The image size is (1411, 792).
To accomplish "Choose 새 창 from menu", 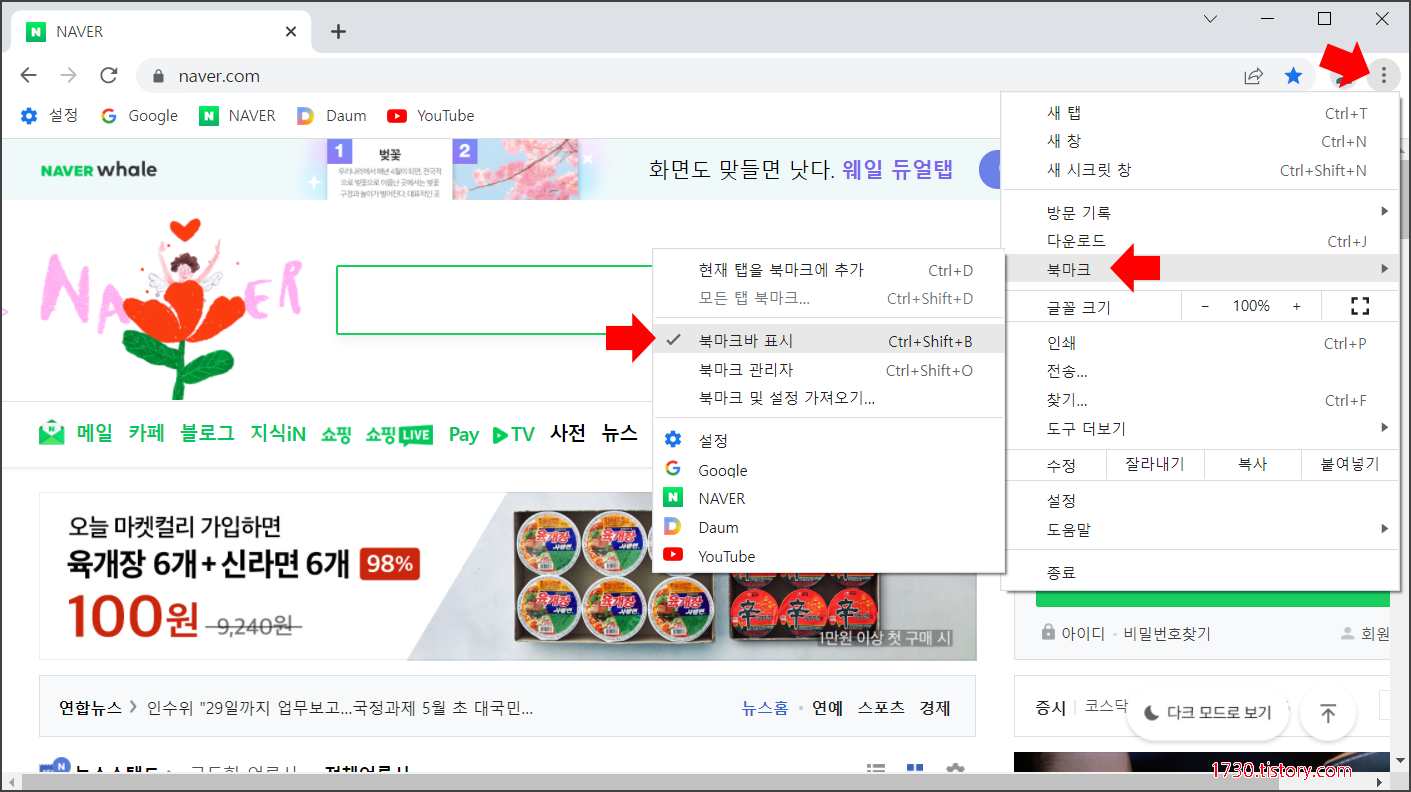I will (x=1200, y=141).
